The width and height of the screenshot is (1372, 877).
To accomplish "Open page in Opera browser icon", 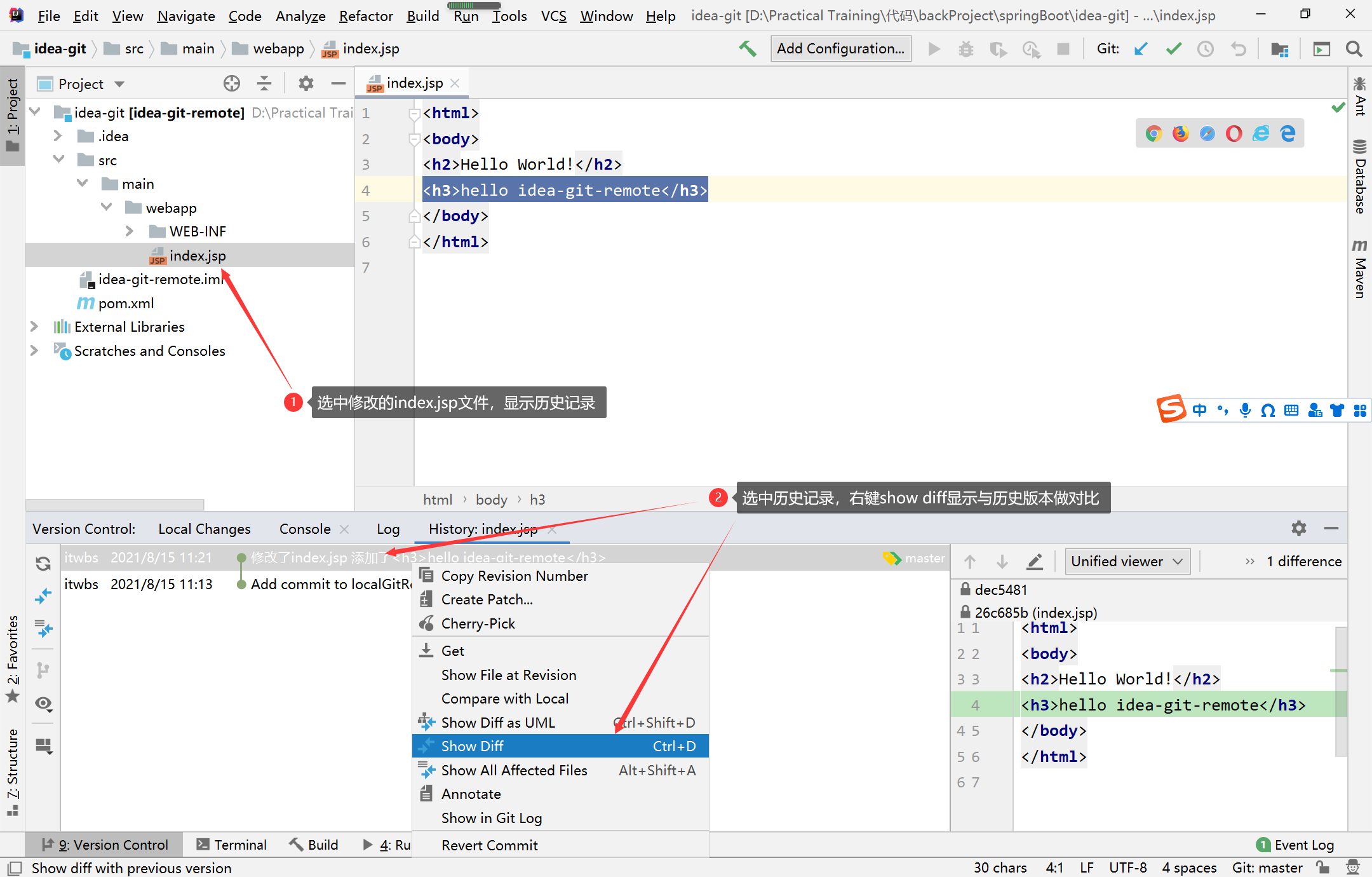I will click(x=1234, y=133).
